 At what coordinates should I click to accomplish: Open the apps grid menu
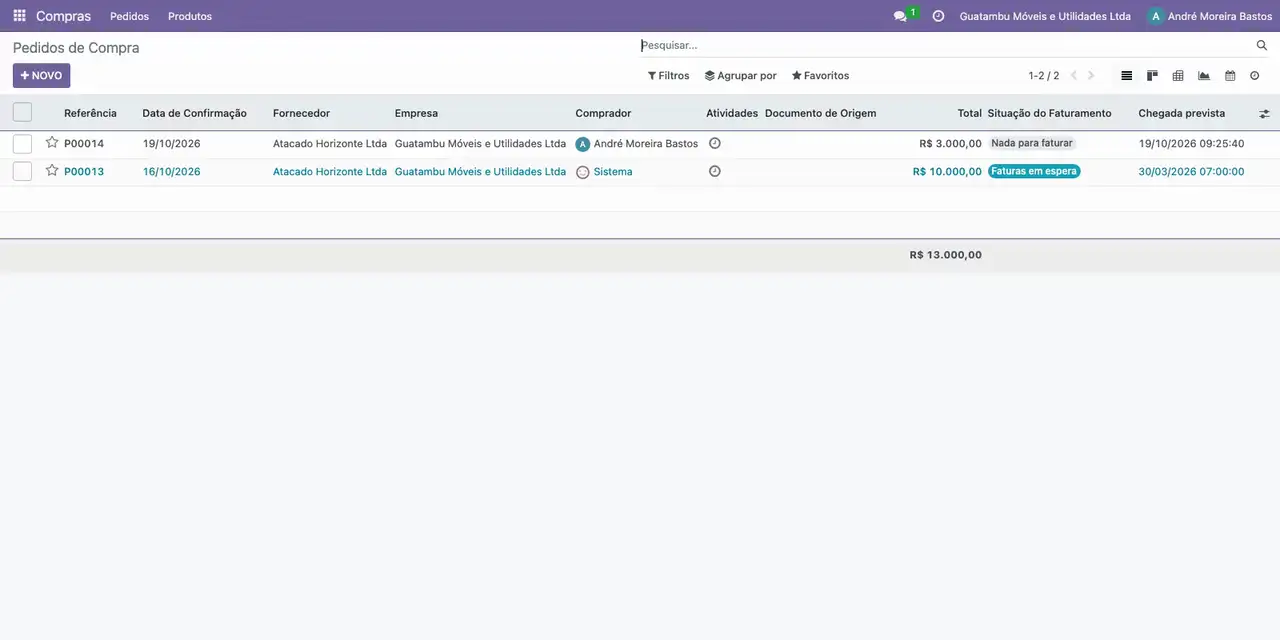[19, 16]
